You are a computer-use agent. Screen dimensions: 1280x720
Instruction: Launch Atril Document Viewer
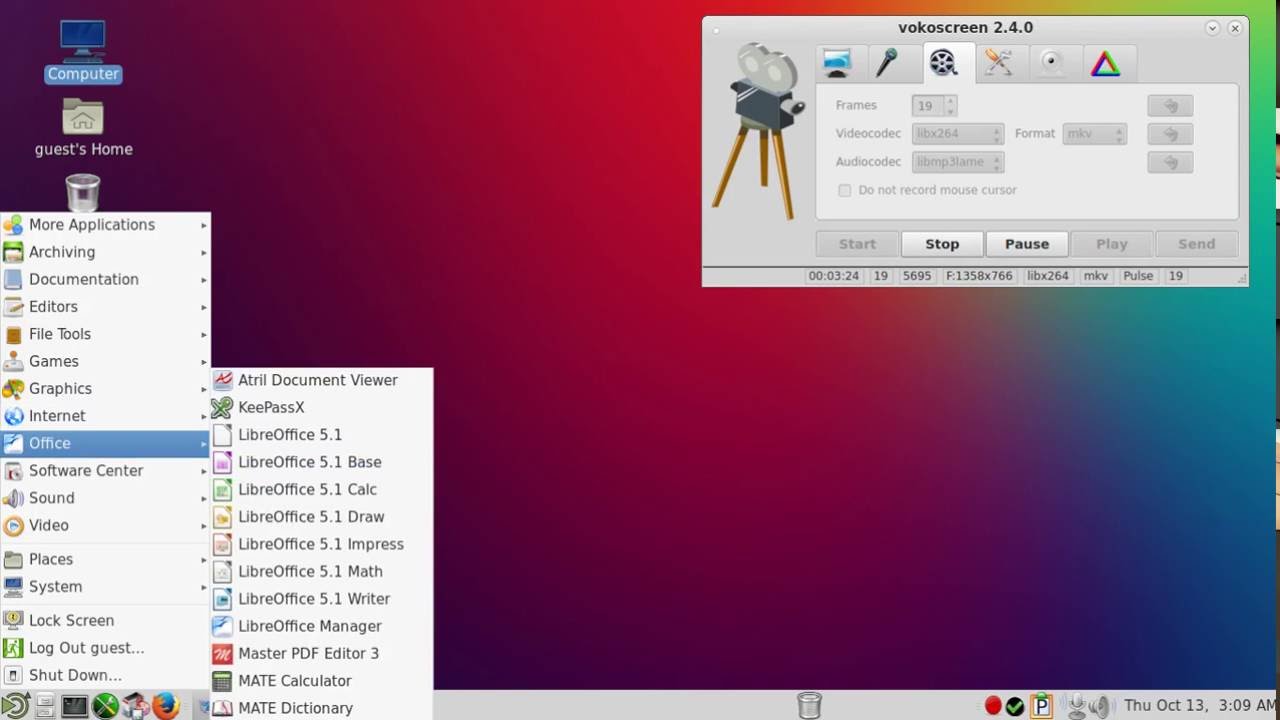[321, 380]
